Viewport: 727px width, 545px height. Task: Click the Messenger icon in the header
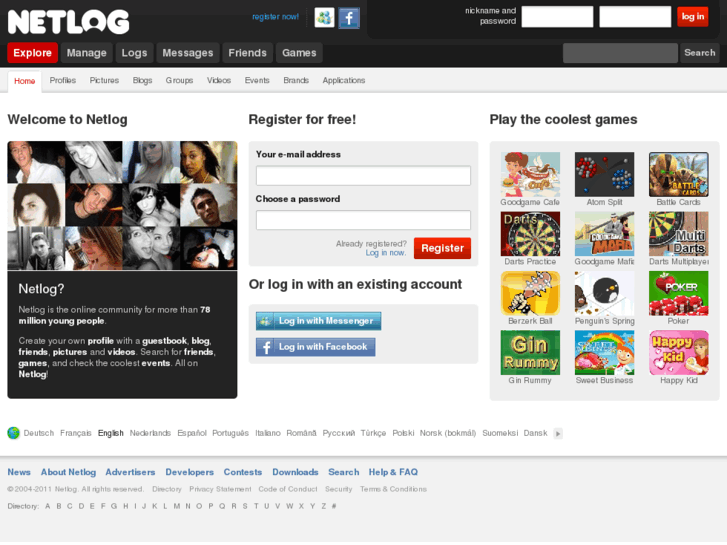click(x=324, y=18)
